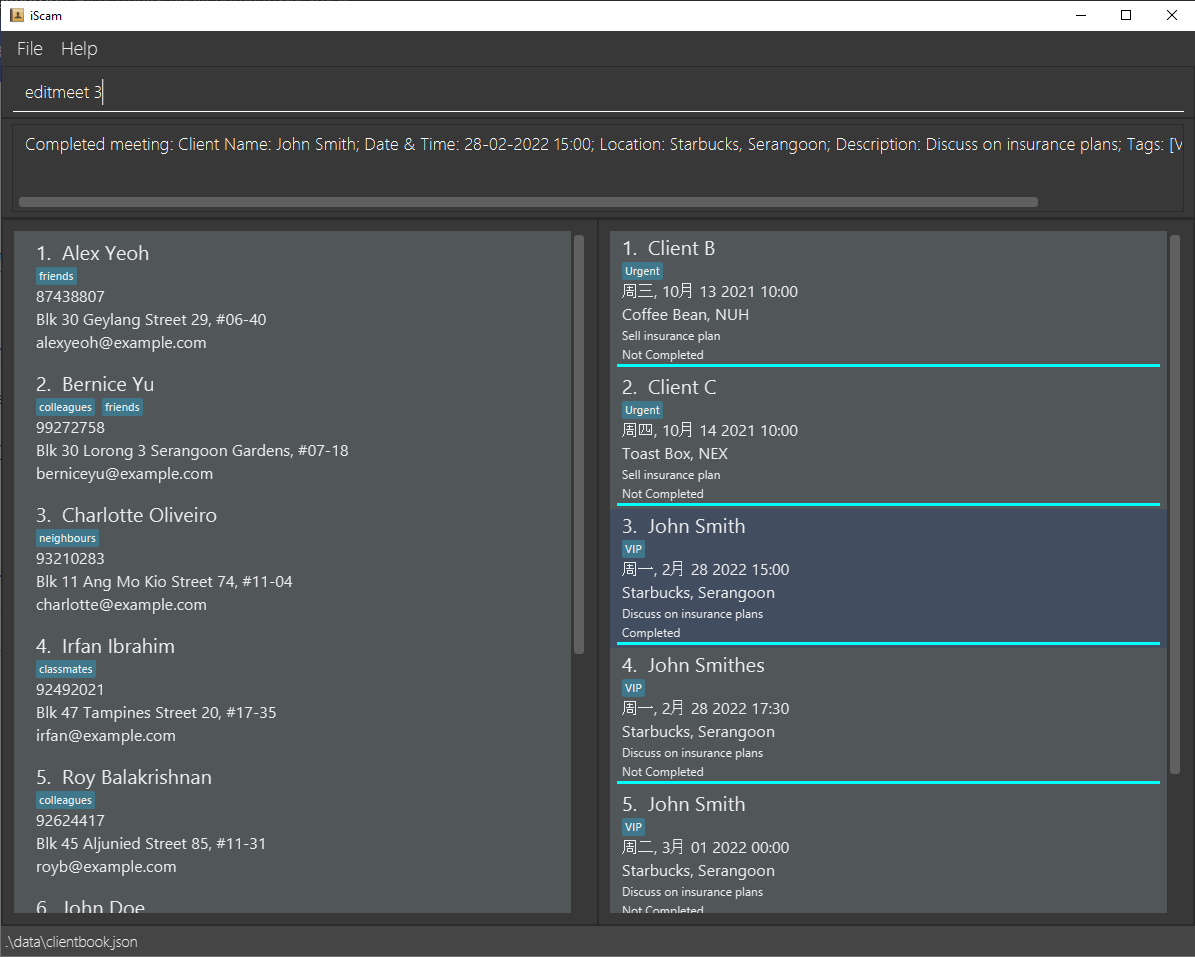The width and height of the screenshot is (1195, 957).
Task: Click the 'Urgent' tag under Client C
Action: click(642, 410)
